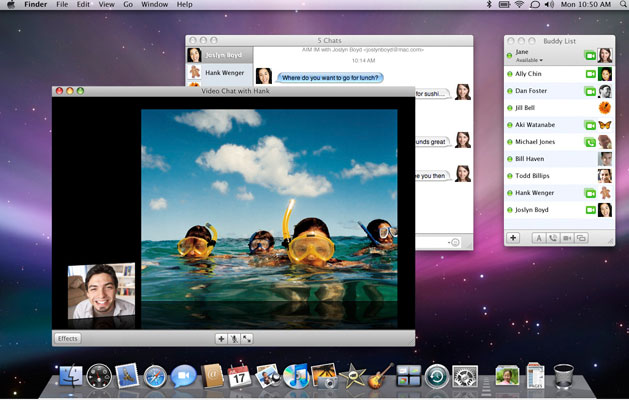Open the Available status dropdown under Jane
This screenshot has height=400, width=629.
click(x=531, y=60)
